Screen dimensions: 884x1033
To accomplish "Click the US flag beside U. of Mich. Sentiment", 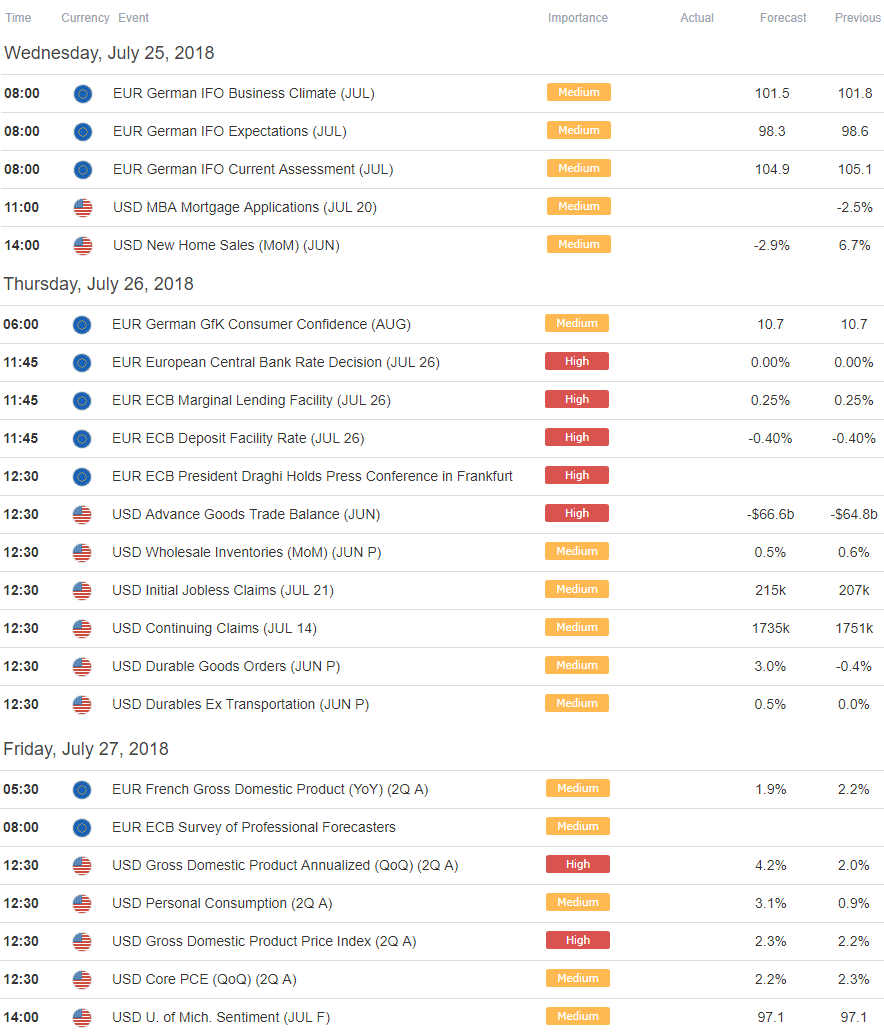I will (x=82, y=1017).
